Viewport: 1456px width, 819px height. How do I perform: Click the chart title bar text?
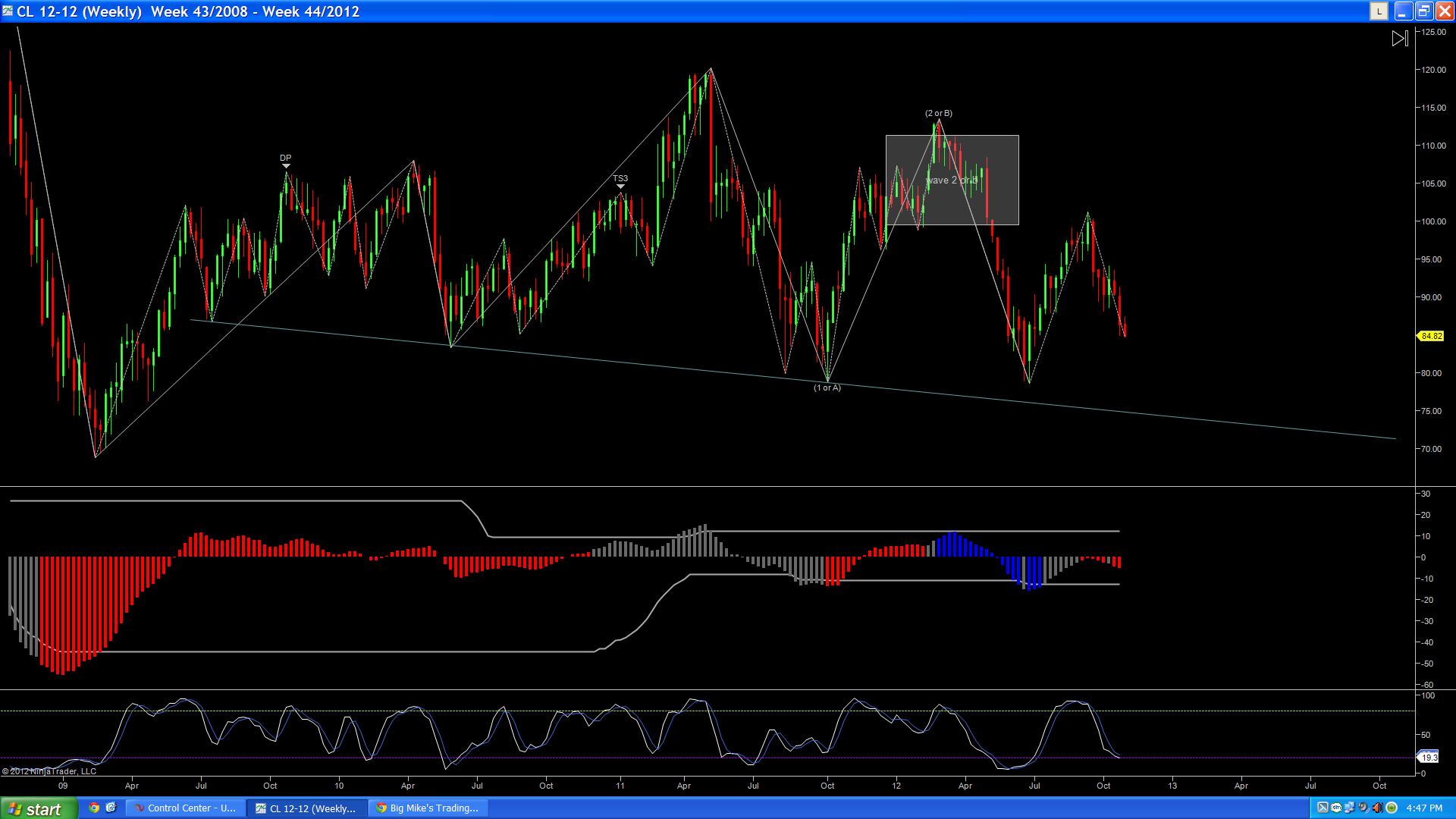(188, 11)
